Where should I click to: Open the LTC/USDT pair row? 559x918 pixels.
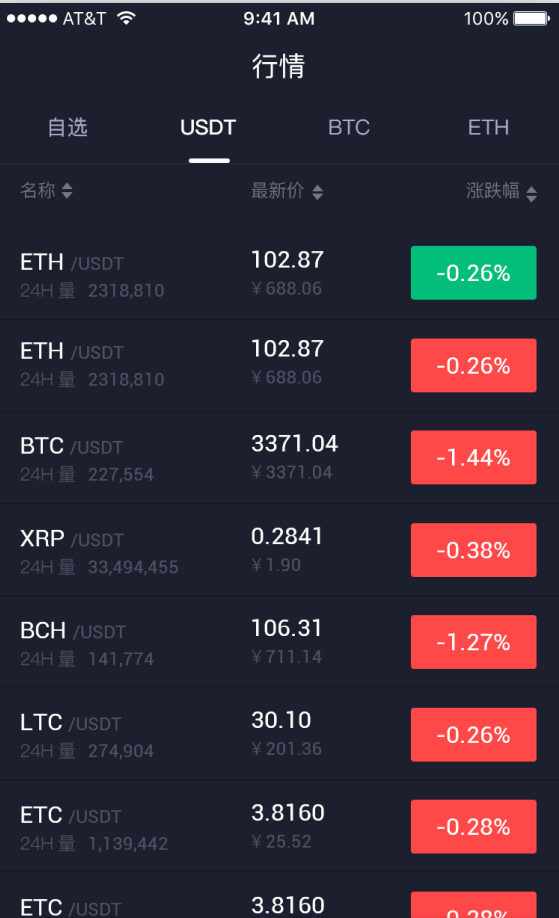point(279,734)
